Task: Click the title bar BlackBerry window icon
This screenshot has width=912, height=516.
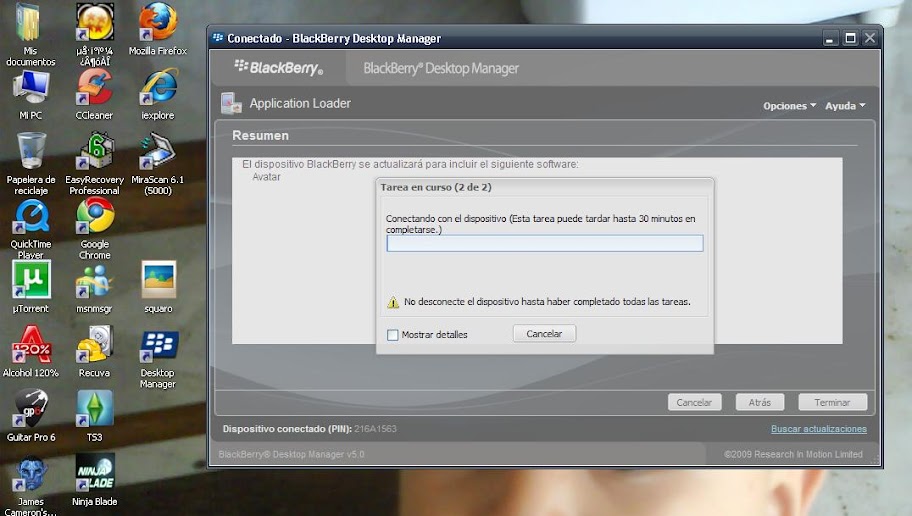Action: click(218, 38)
